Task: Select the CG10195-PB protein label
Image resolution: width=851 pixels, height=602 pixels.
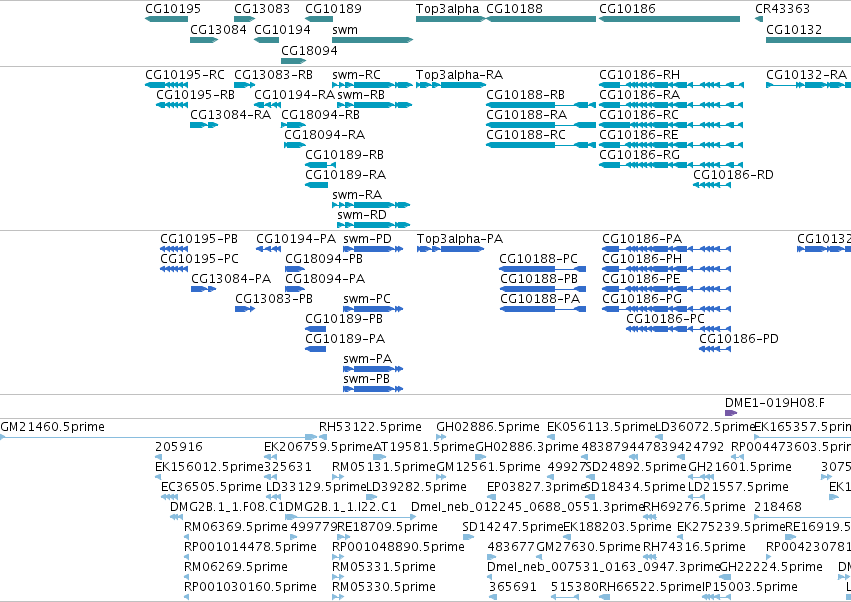Action: tap(199, 239)
